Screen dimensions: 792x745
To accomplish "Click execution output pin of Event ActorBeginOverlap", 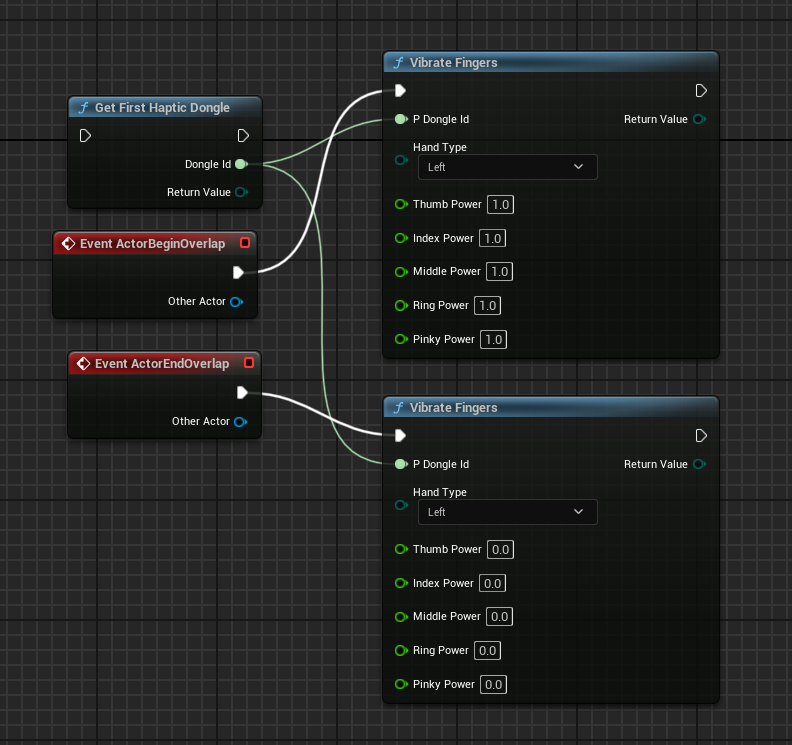I will (239, 272).
